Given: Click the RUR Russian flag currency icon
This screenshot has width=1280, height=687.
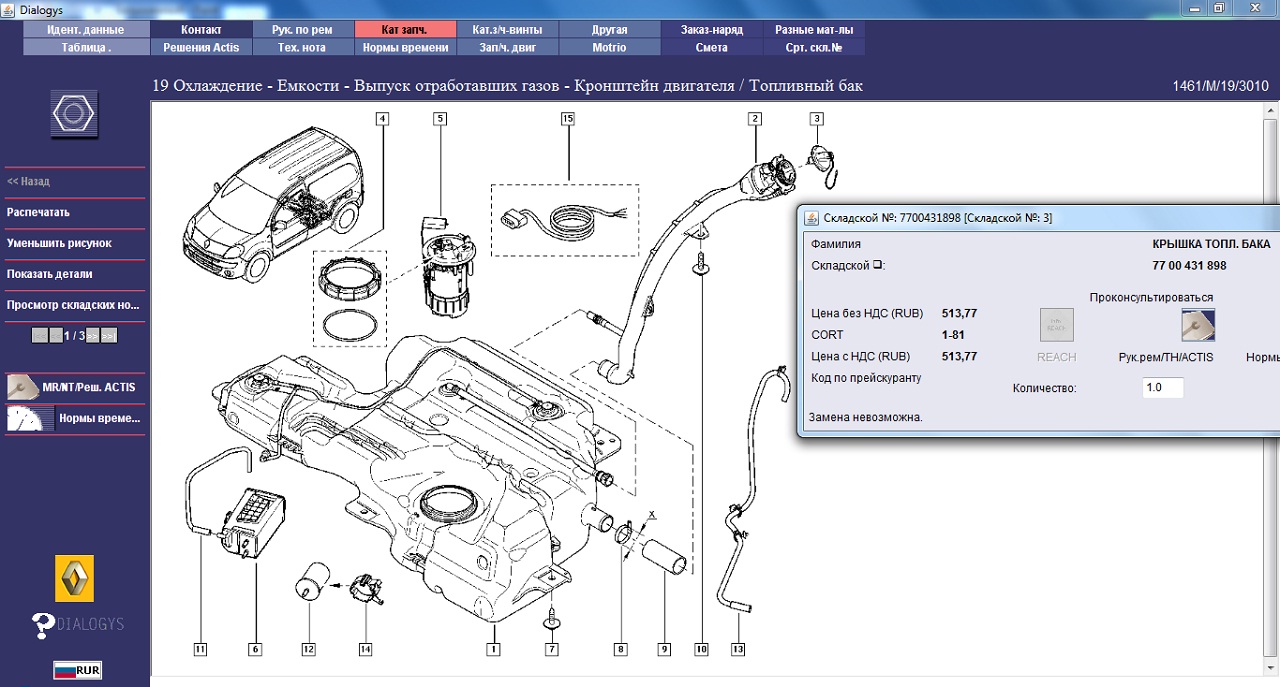Looking at the screenshot, I should tap(78, 671).
